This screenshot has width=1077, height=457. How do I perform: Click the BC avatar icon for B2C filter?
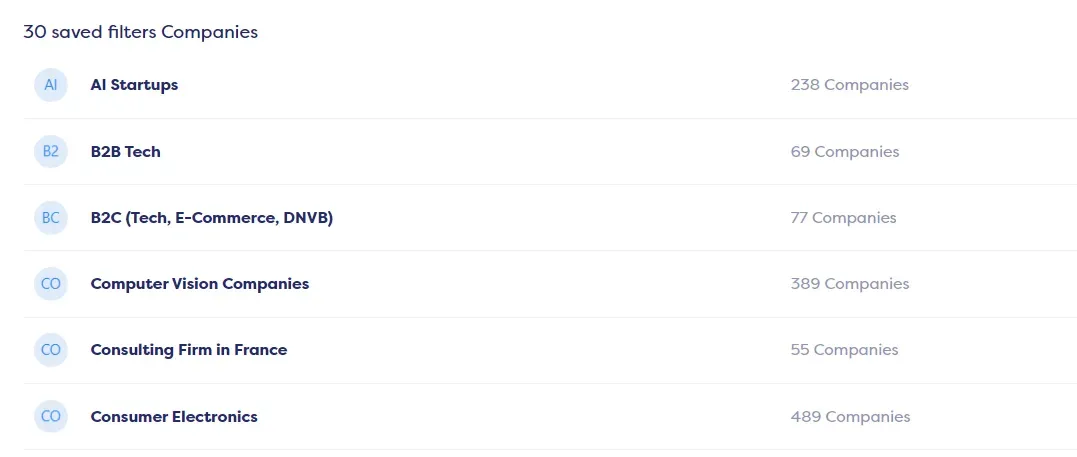(x=50, y=218)
